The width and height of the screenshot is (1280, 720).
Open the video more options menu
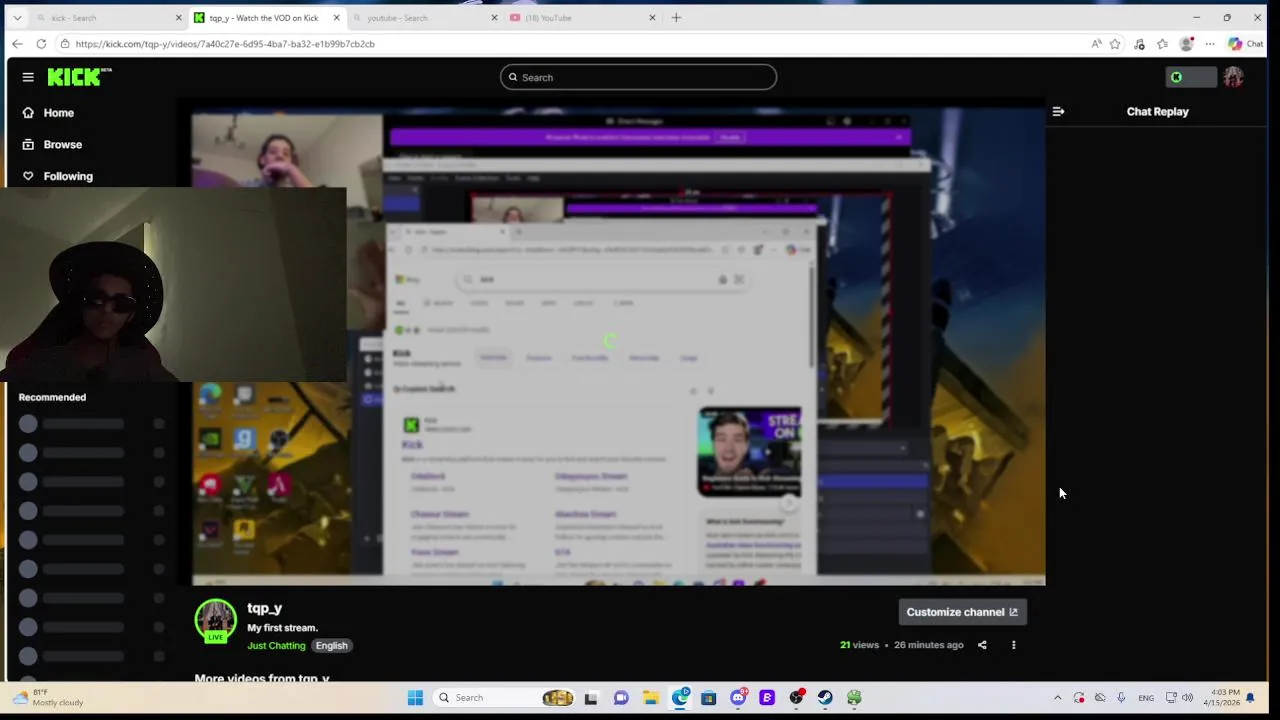(x=1013, y=645)
